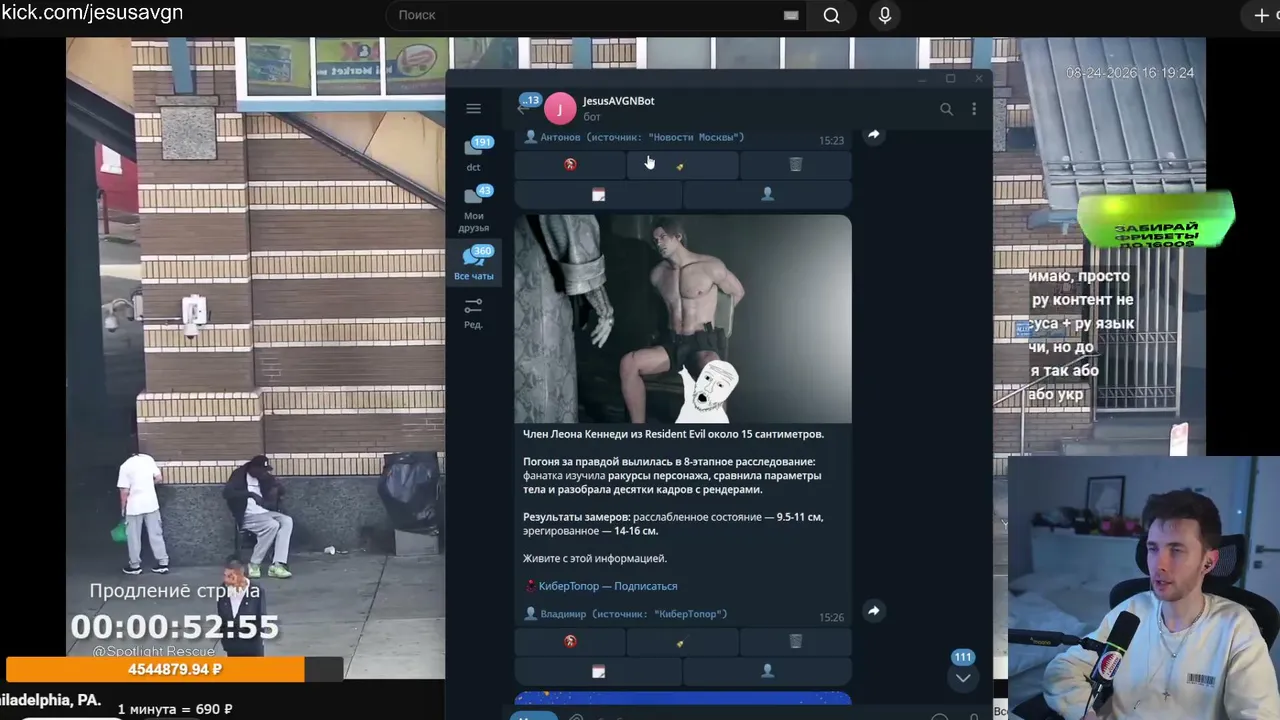
Task: Start voice search with the microphone
Action: [884, 15]
